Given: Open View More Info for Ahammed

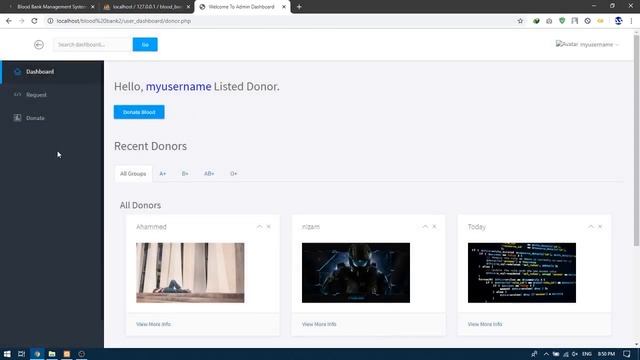Looking at the screenshot, I should (153, 324).
